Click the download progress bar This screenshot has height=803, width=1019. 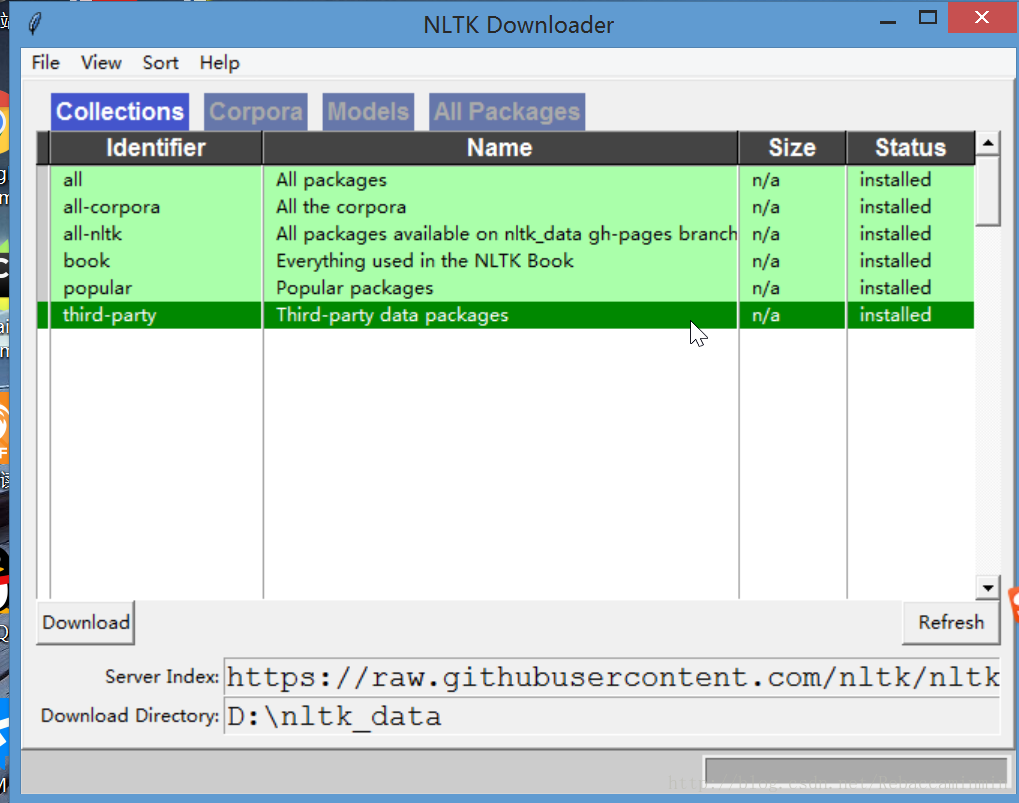point(857,771)
